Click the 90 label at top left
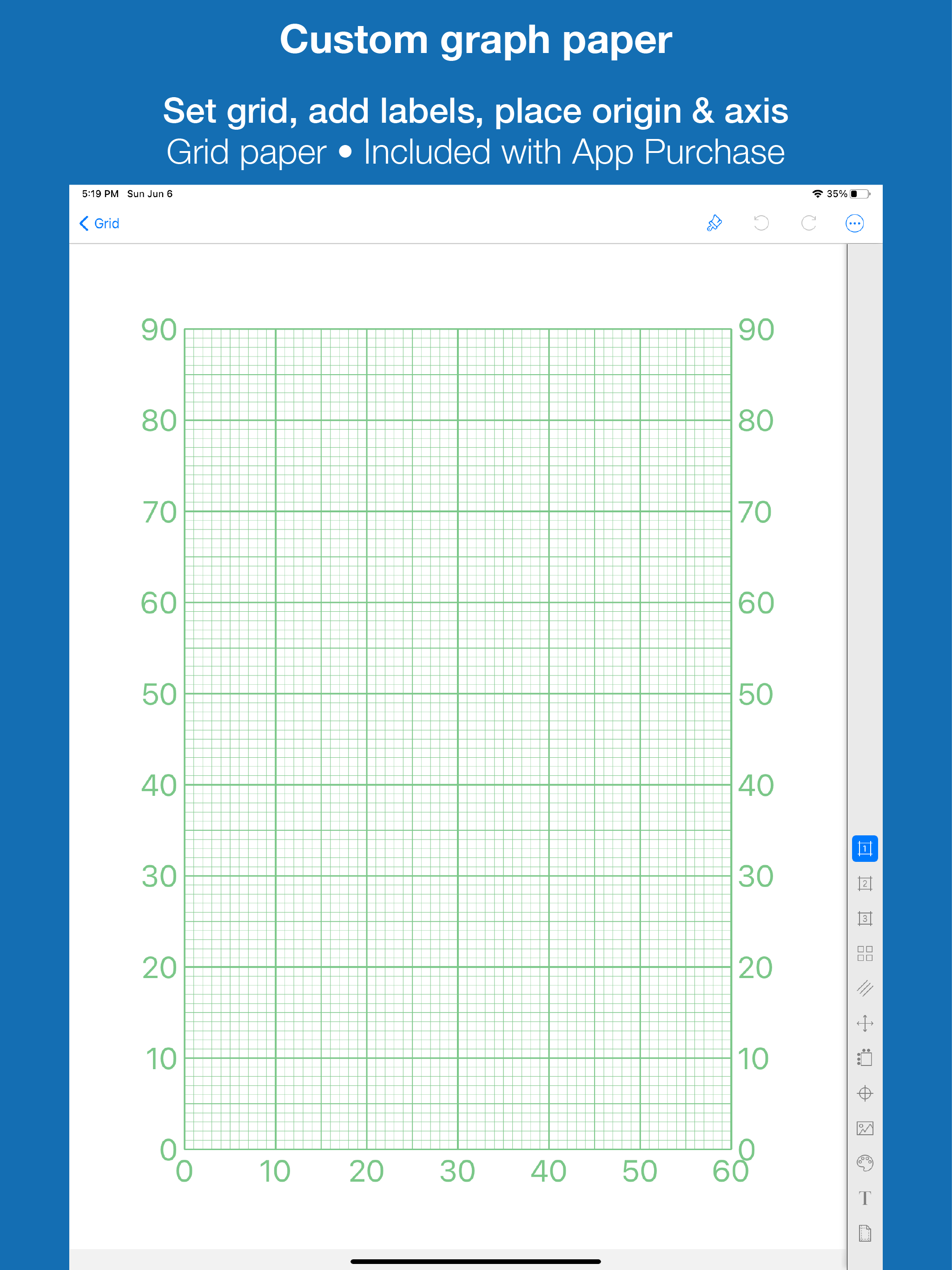Screen dimensions: 952x1270 (x=159, y=330)
